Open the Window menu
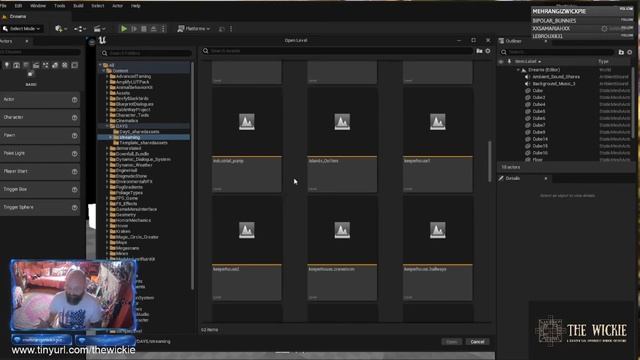640x360 pixels. tap(38, 6)
